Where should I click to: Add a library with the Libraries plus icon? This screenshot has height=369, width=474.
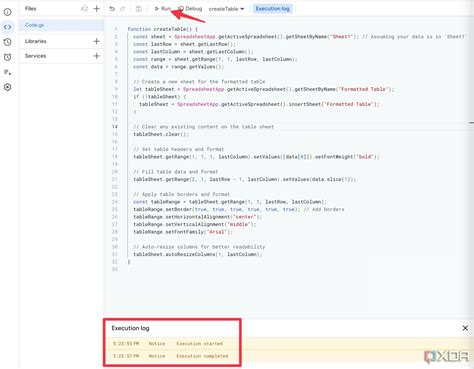[96, 41]
